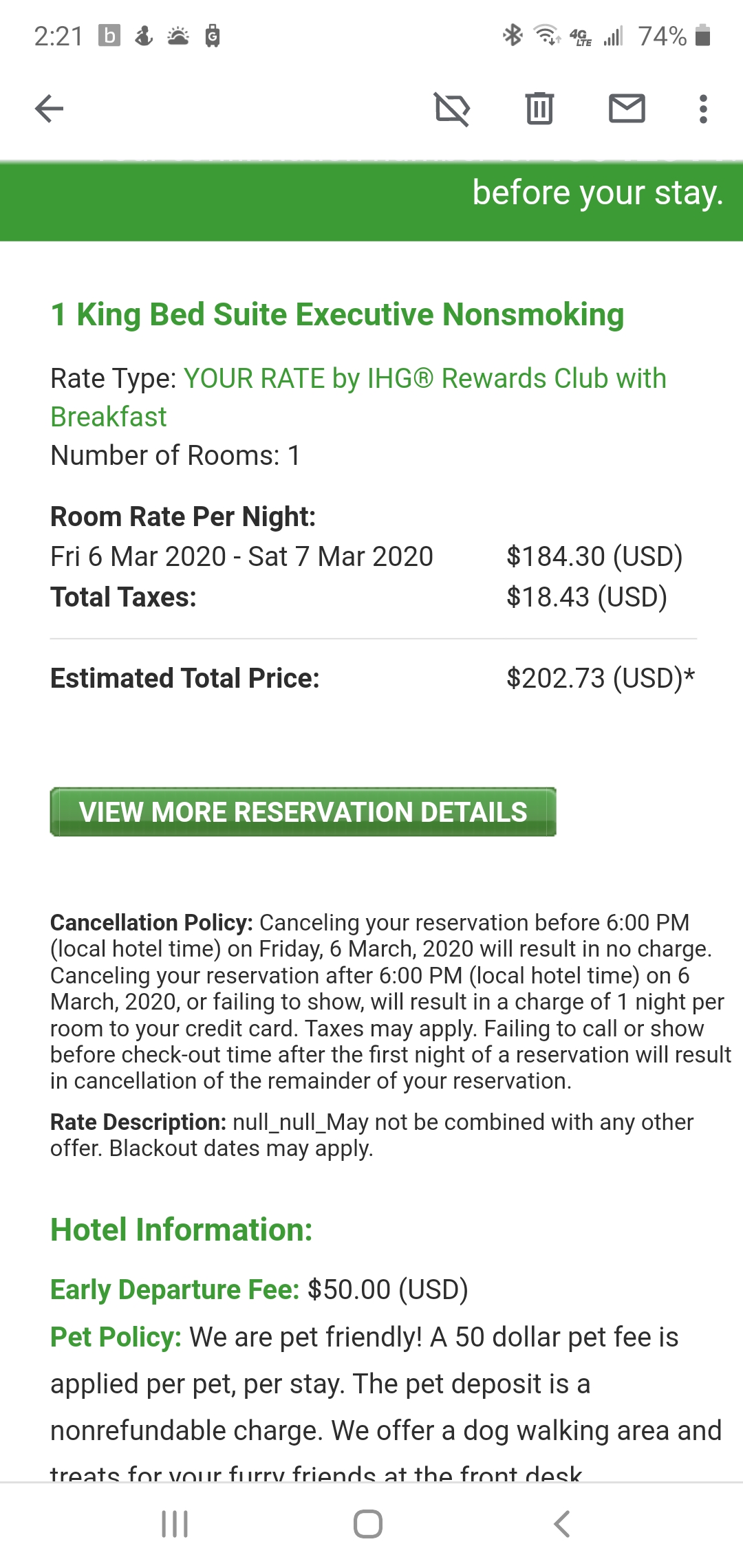Tap the weather notification icon
This screenshot has width=743, height=1568.
point(178,36)
